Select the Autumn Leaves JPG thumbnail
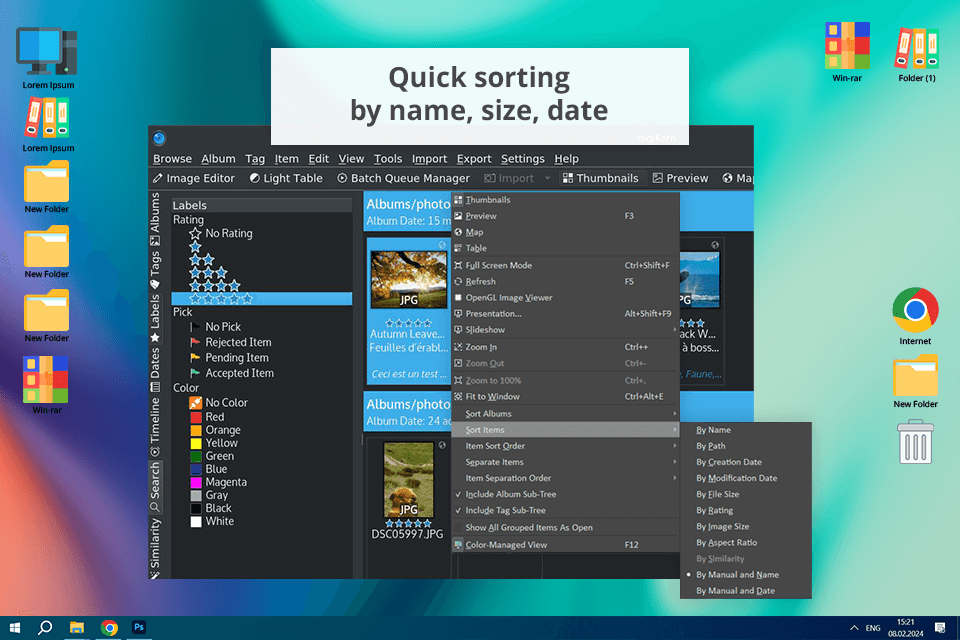 click(x=408, y=279)
